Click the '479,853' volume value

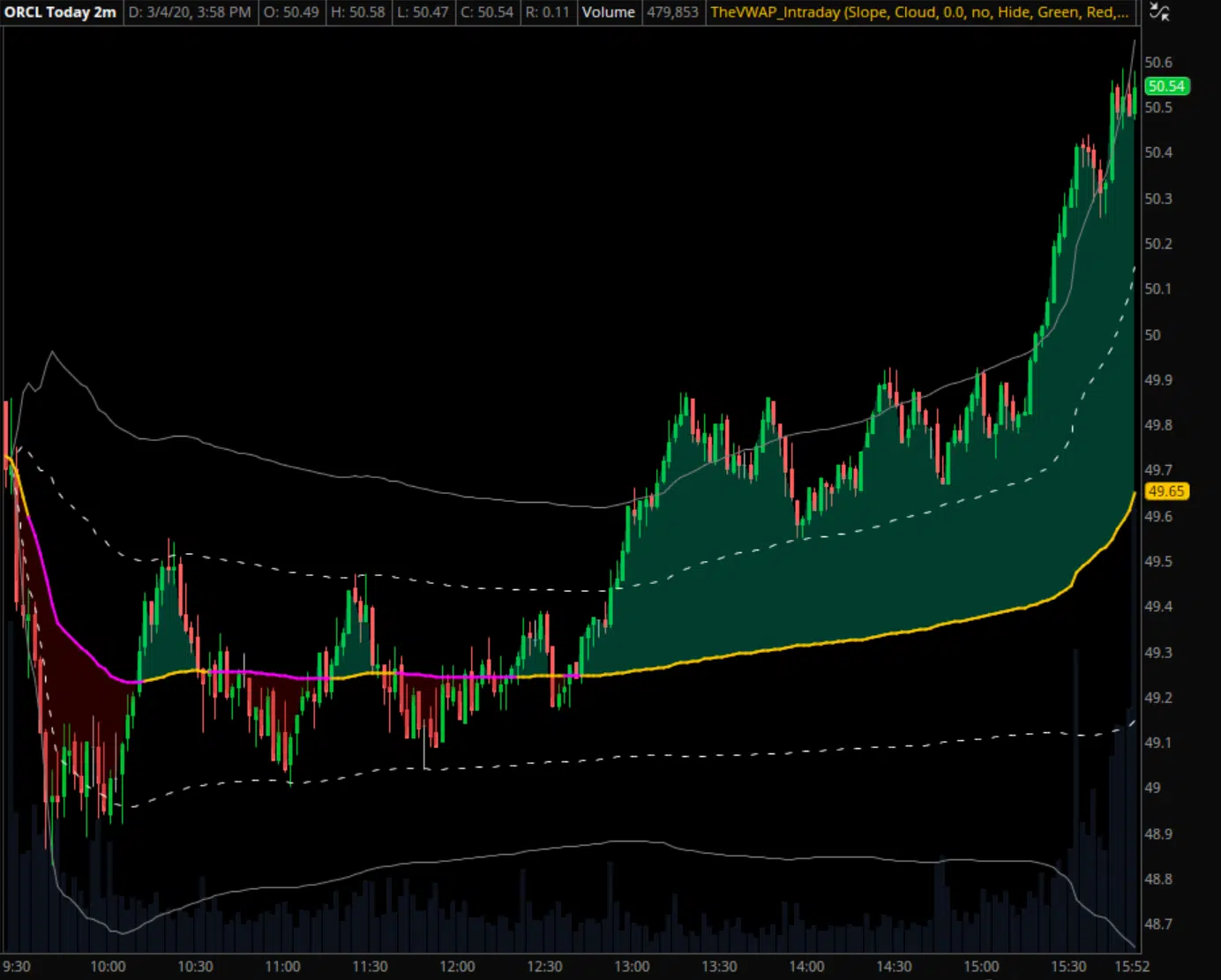pos(672,12)
